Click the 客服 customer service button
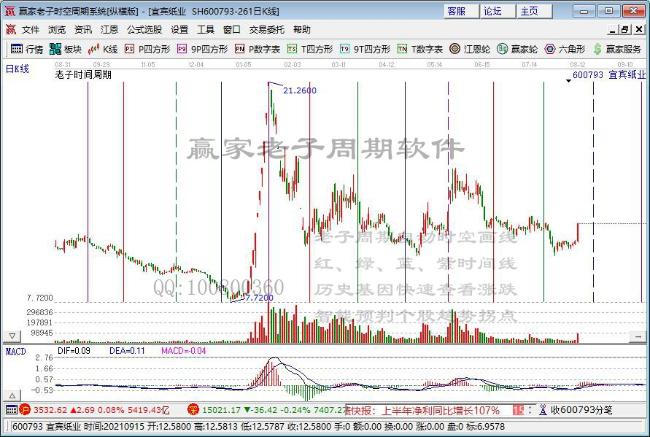Viewport: 650px width, 437px height. pos(461,11)
